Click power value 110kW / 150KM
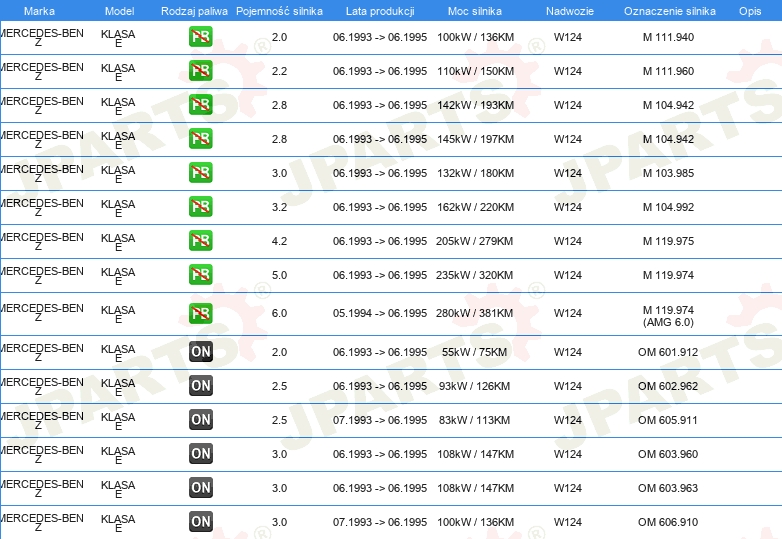Image resolution: width=782 pixels, height=539 pixels. pyautogui.click(x=475, y=71)
